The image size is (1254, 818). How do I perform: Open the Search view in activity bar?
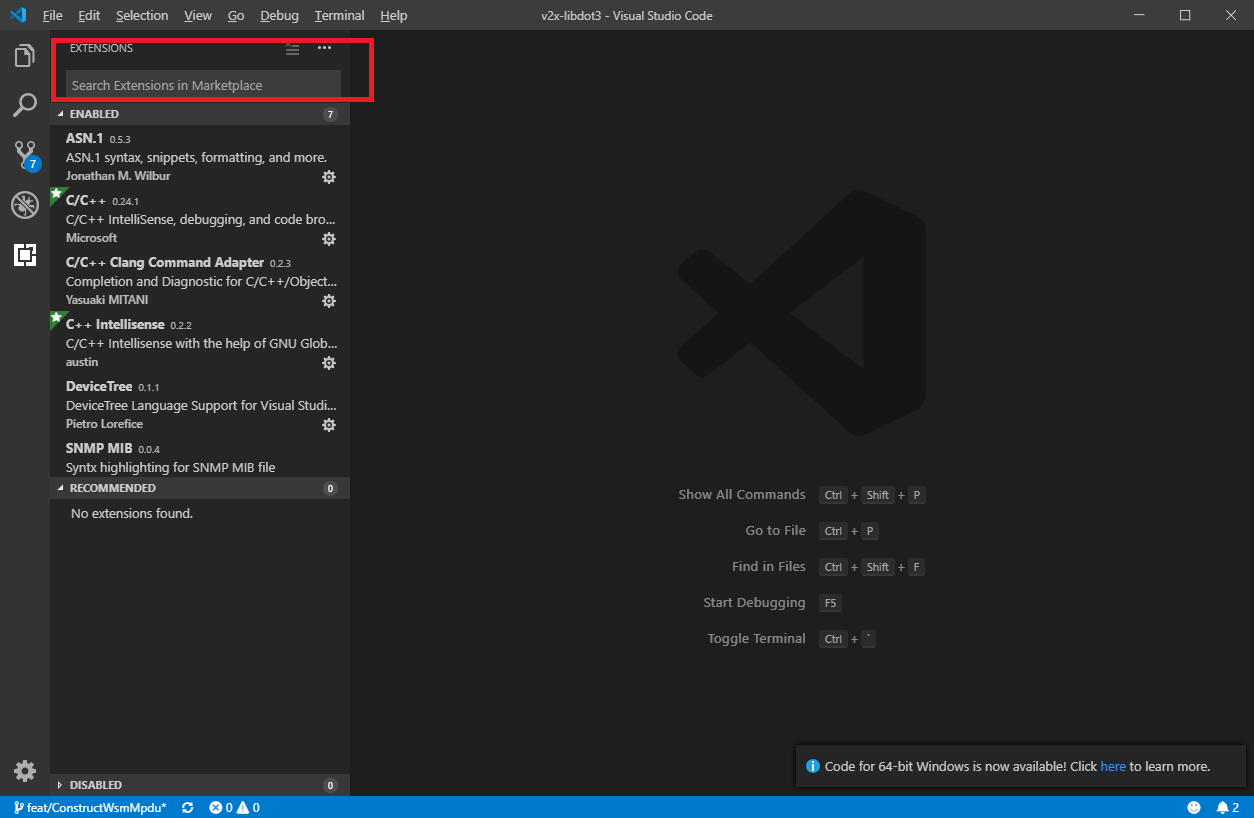pyautogui.click(x=25, y=105)
